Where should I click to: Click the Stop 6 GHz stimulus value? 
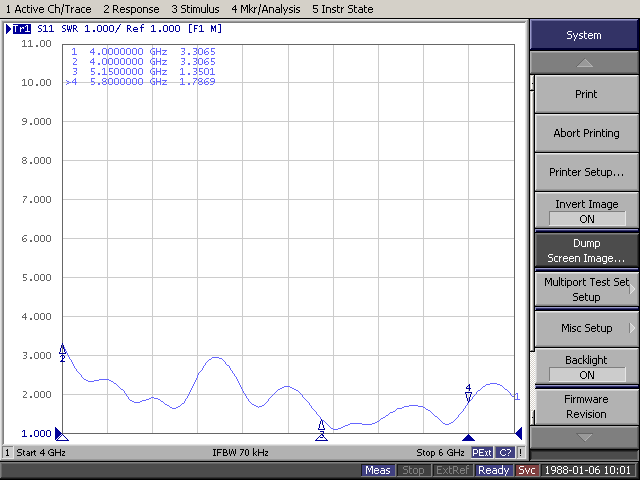441,453
